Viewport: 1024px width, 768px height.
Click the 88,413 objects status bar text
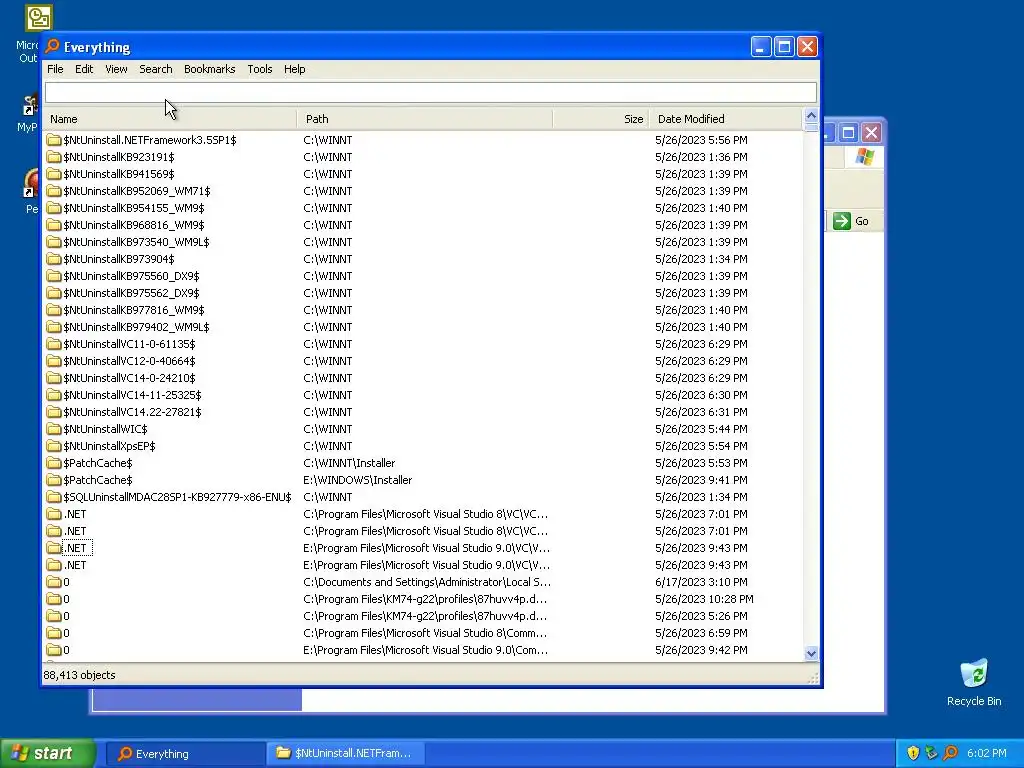point(79,675)
